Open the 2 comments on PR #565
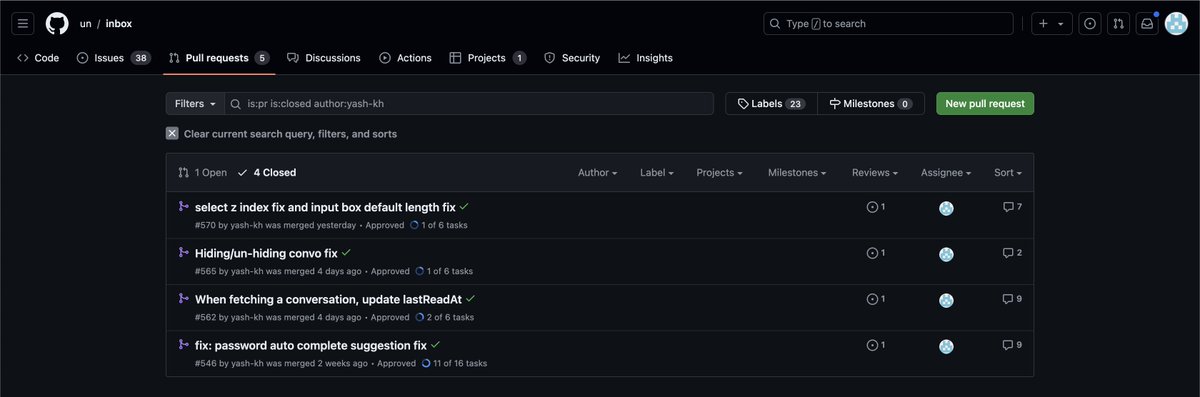 coord(1012,253)
